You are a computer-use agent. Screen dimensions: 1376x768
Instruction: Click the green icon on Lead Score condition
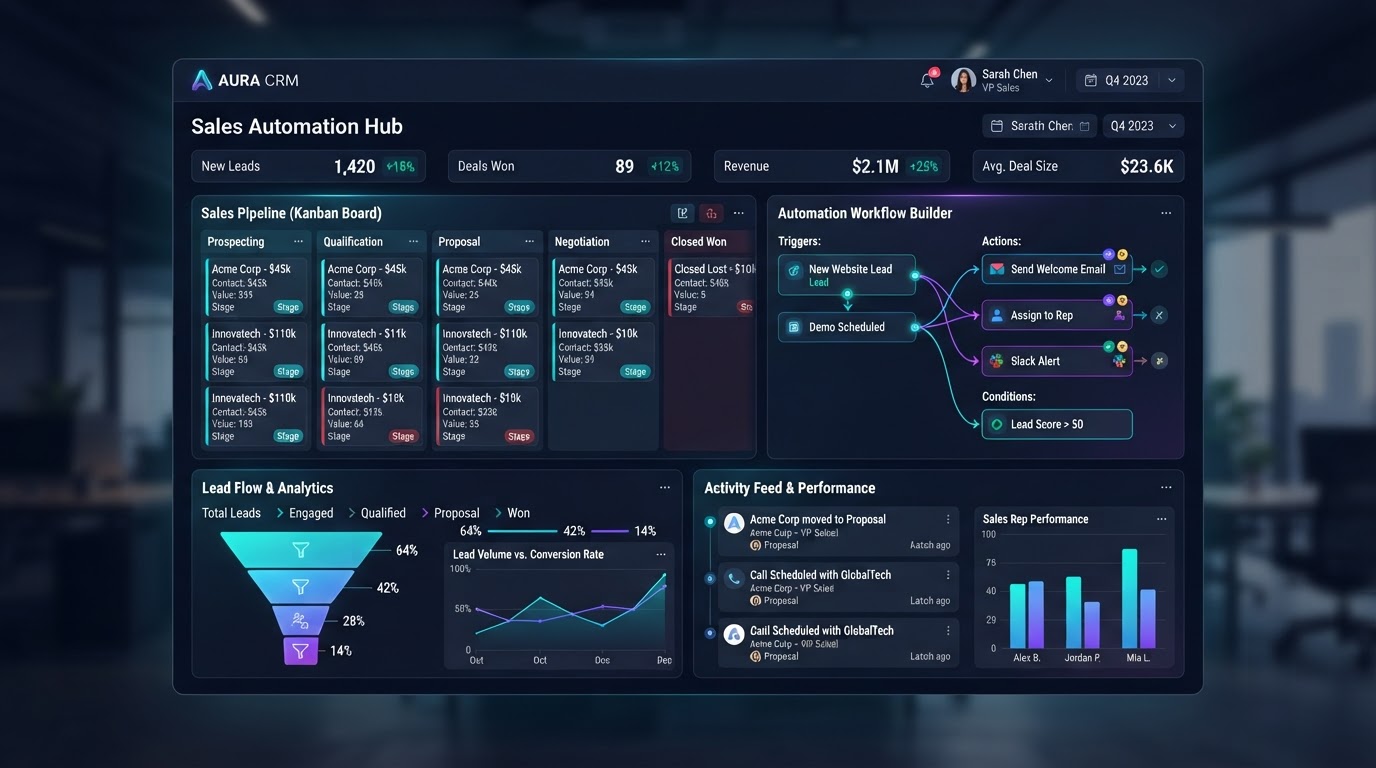tap(996, 424)
